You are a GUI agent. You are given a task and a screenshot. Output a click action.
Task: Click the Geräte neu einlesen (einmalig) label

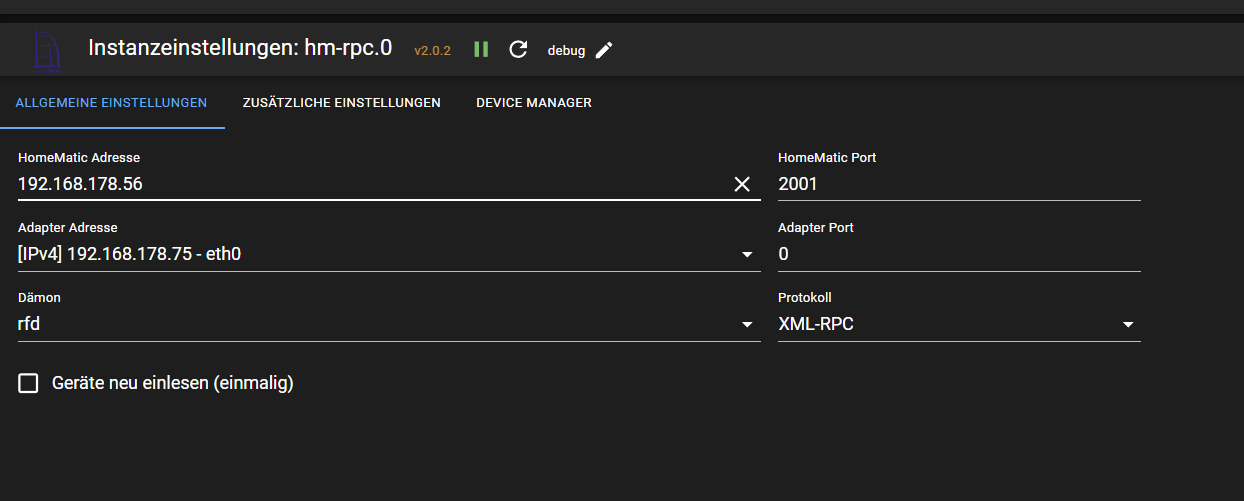(x=172, y=383)
